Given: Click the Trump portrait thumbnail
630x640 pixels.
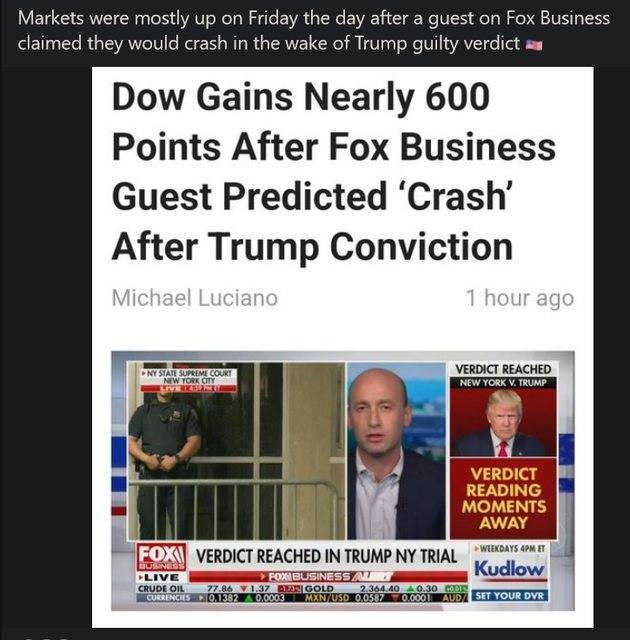Looking at the screenshot, I should tap(504, 422).
